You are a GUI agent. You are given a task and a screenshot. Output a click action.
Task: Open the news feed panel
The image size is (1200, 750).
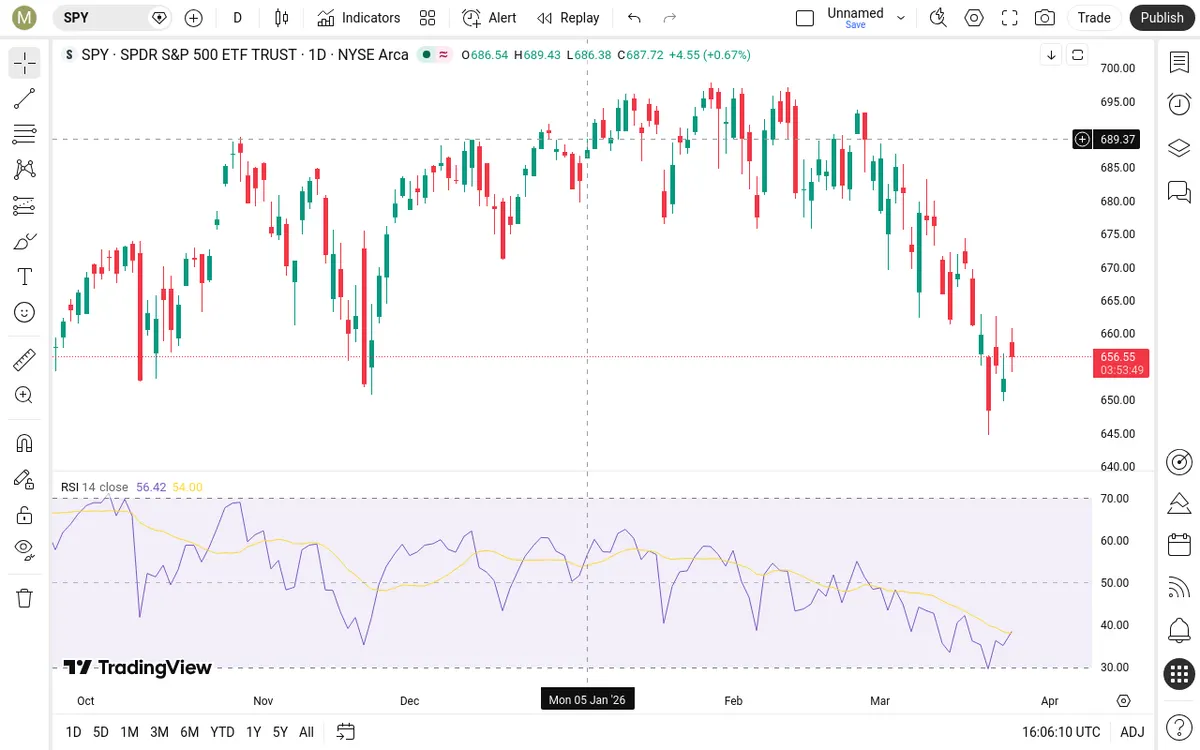point(1179,588)
